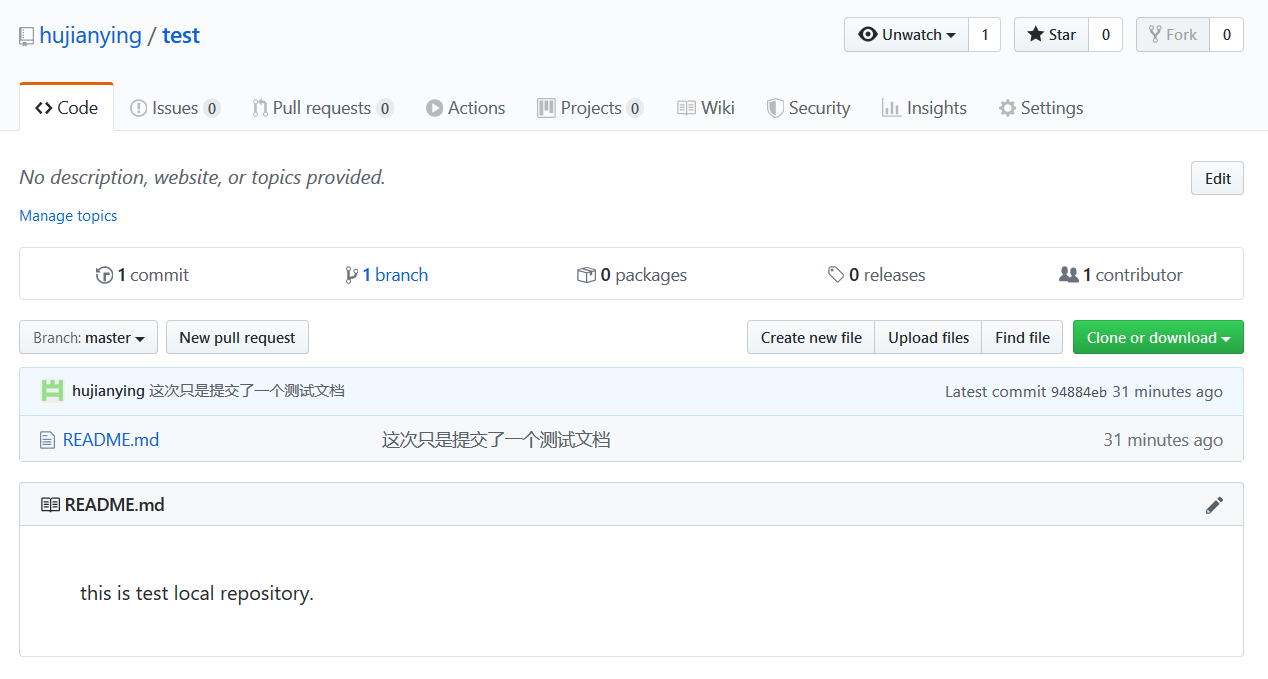Click the people icon beside 1 contributor
Image resolution: width=1268 pixels, height=679 pixels.
(x=1069, y=275)
